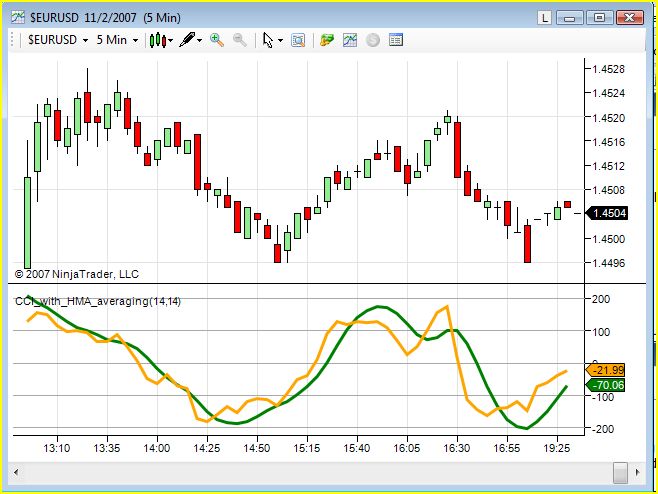Click the 100 indicator axis label

[x=601, y=332]
